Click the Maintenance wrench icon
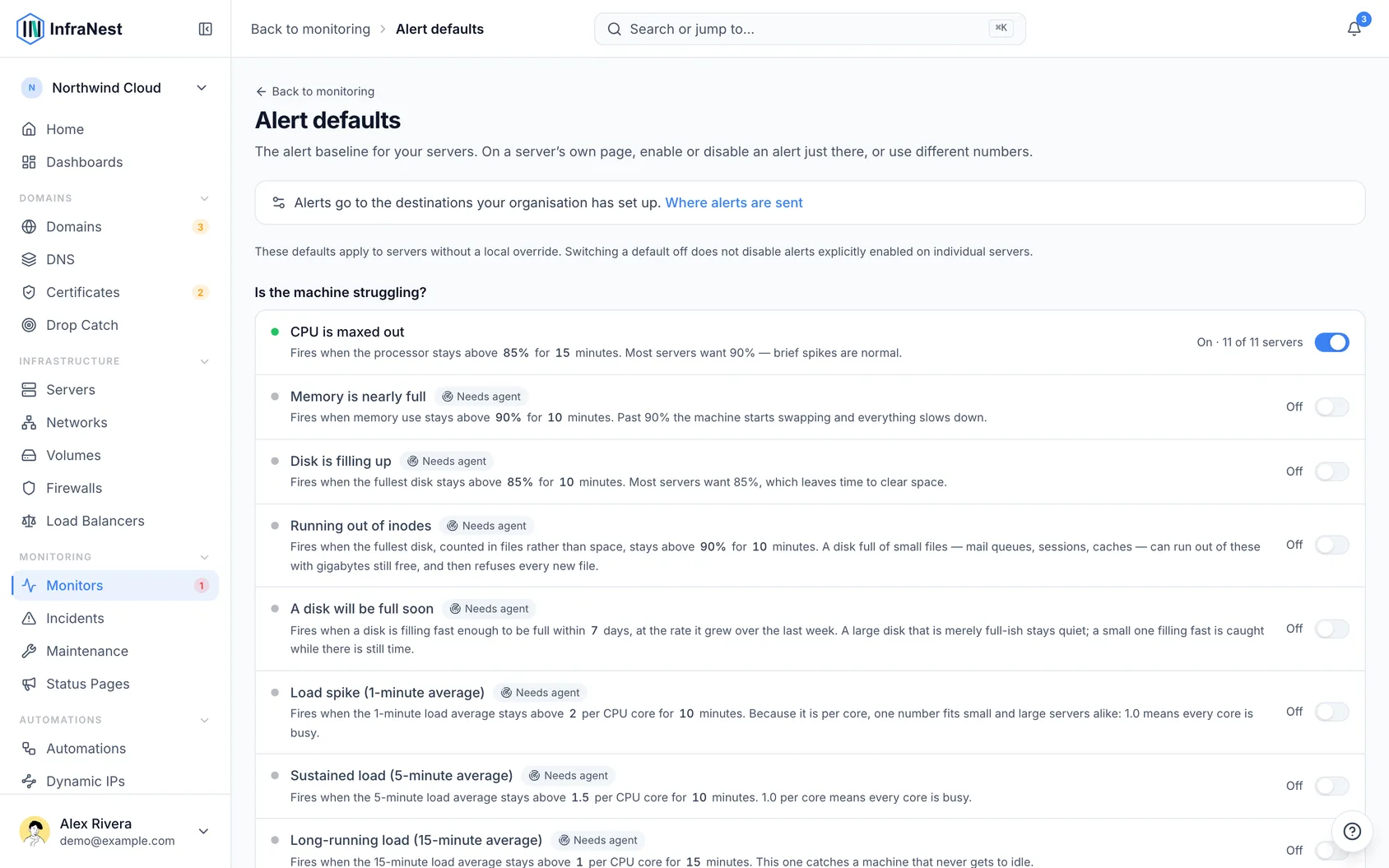 click(x=29, y=651)
